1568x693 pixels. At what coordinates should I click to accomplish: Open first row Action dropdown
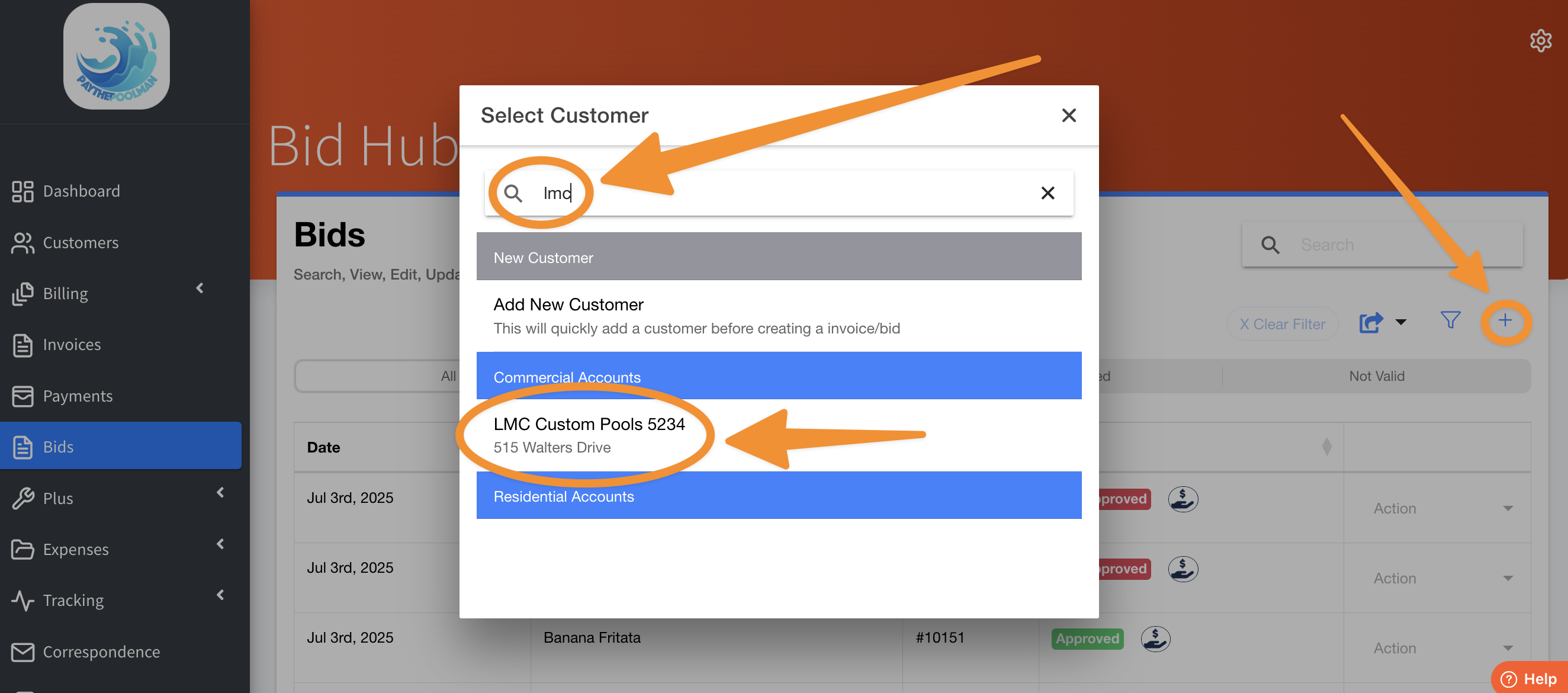1442,508
